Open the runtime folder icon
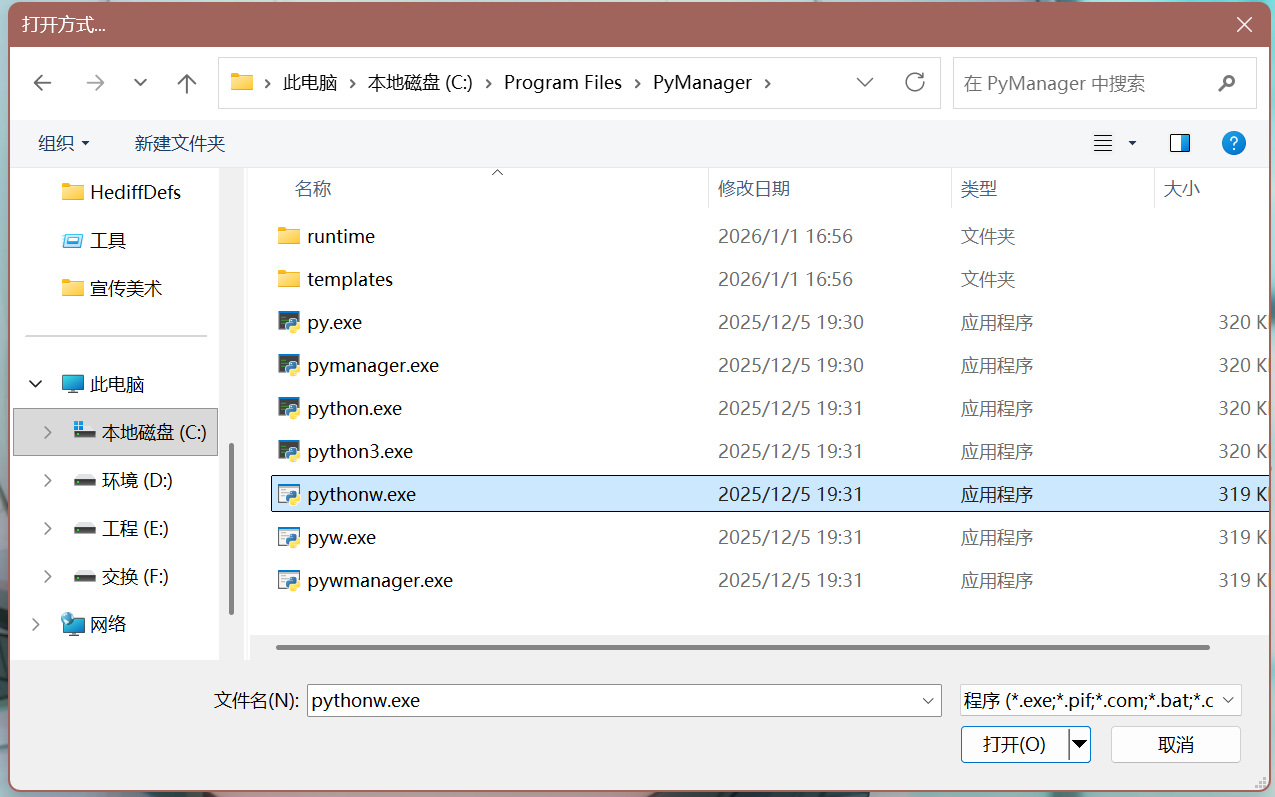The image size is (1275, 797). (289, 236)
